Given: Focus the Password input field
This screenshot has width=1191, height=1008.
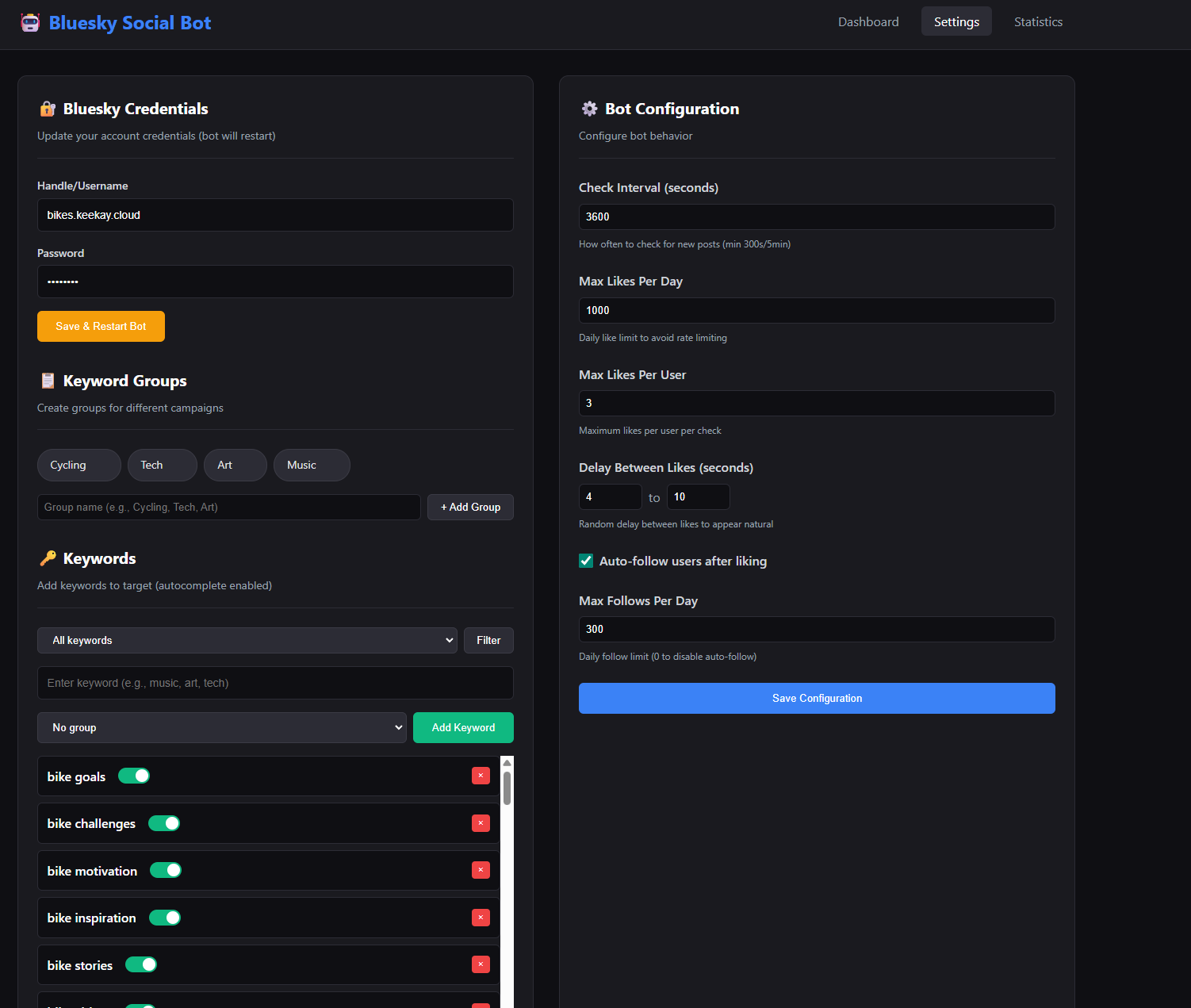Looking at the screenshot, I should point(275,282).
